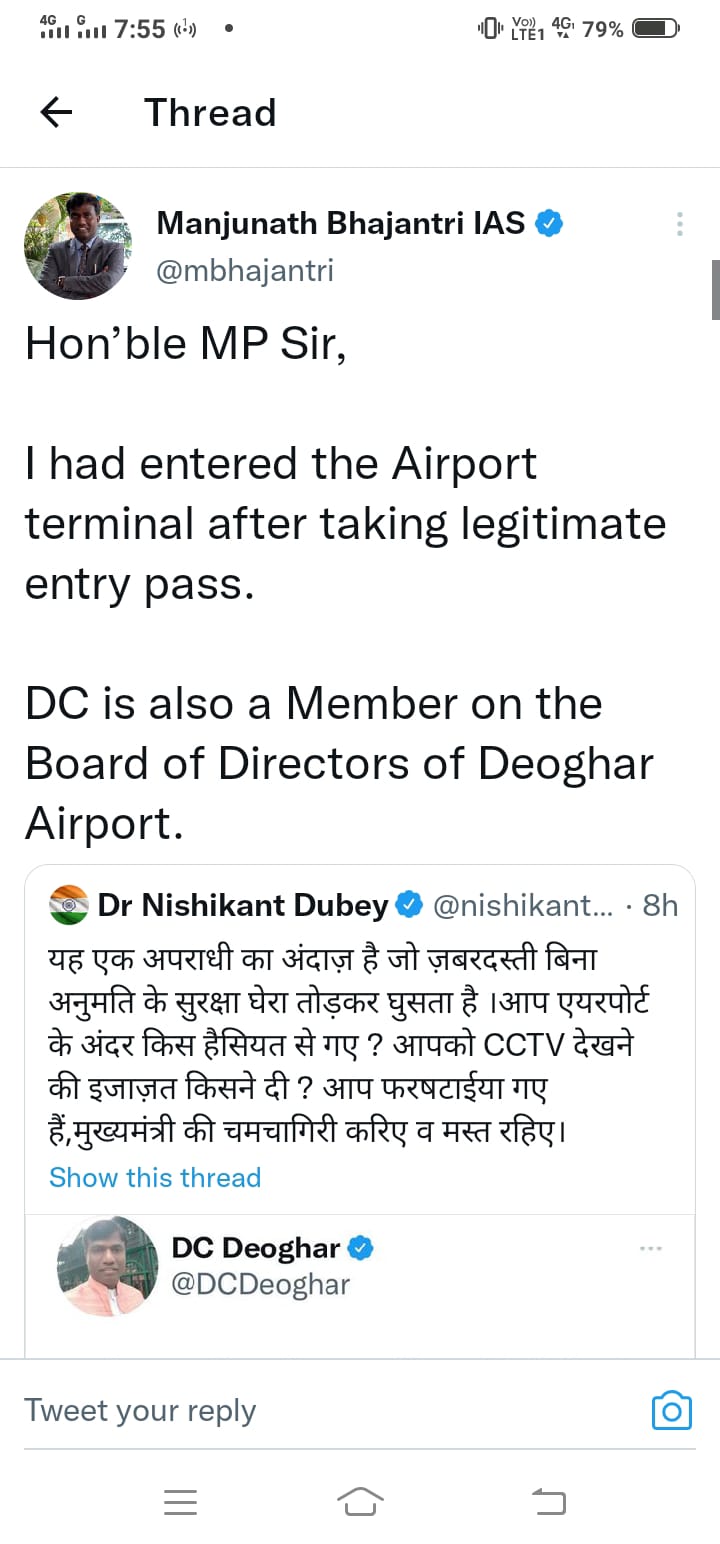The height and width of the screenshot is (1544, 720).
Task: Open DC Deoghar profile picture
Action: click(x=108, y=1266)
